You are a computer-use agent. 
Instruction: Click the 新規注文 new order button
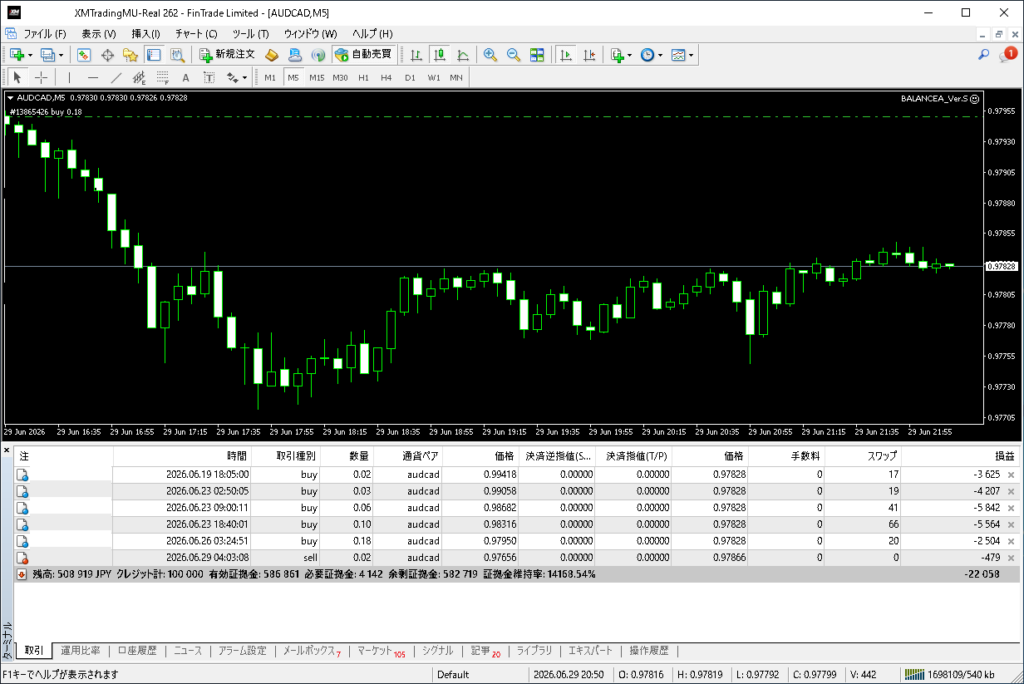[227, 55]
